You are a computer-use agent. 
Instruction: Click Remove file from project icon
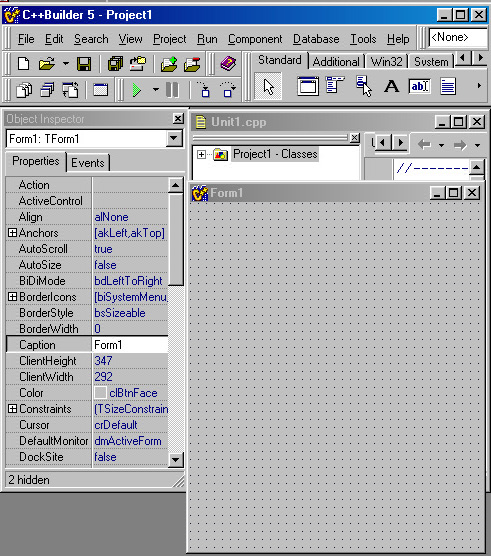coord(193,64)
